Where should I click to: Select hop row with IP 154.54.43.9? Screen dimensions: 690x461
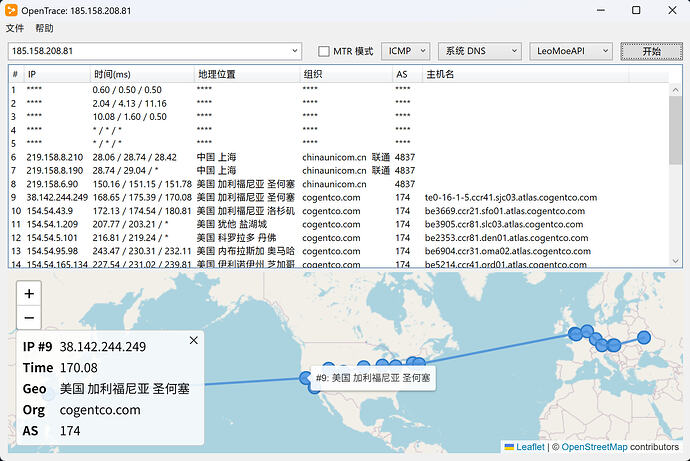[339, 211]
